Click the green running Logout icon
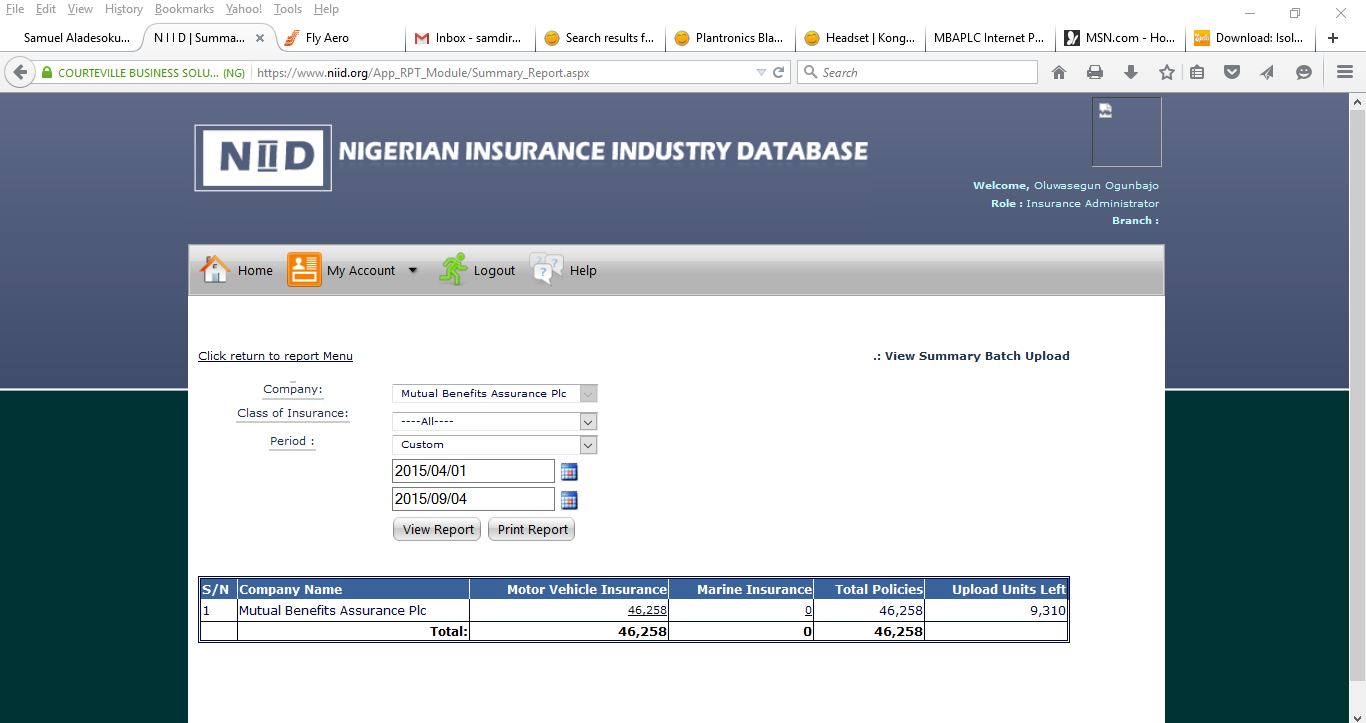This screenshot has height=723, width=1366. tap(453, 270)
